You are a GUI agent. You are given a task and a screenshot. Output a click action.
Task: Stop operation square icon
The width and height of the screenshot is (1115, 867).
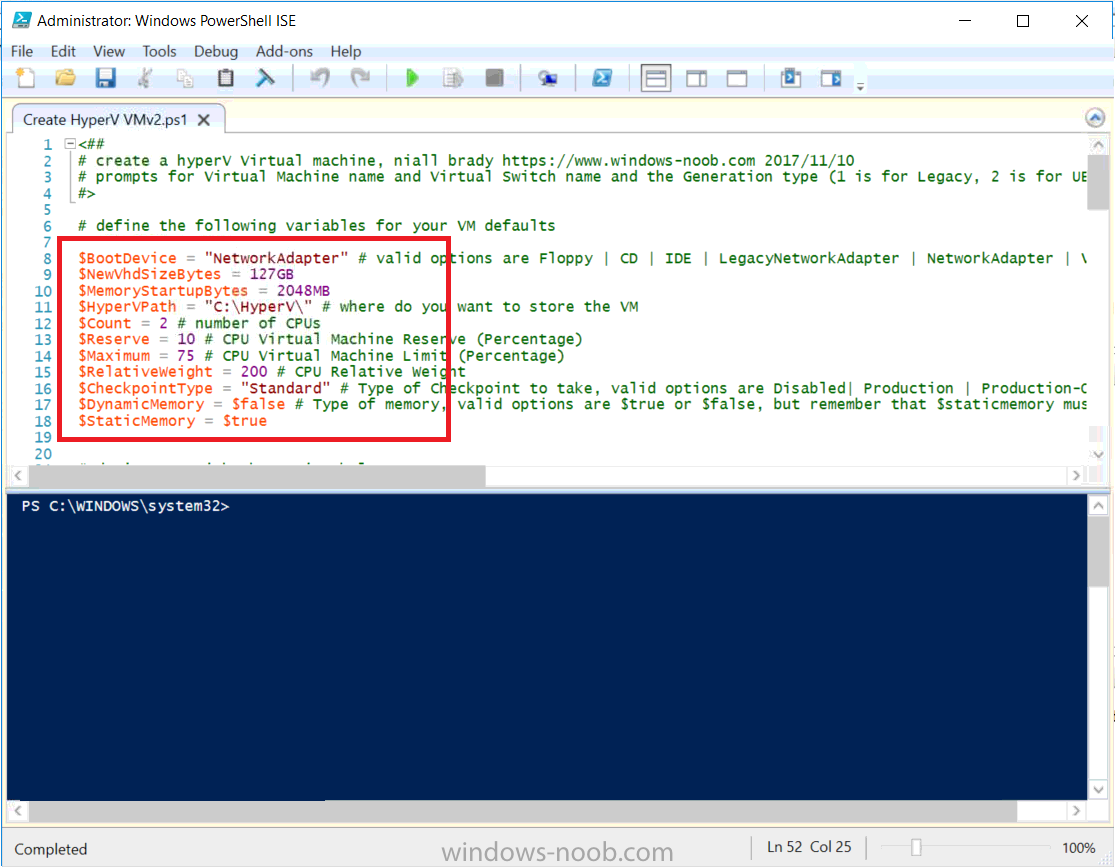494,78
